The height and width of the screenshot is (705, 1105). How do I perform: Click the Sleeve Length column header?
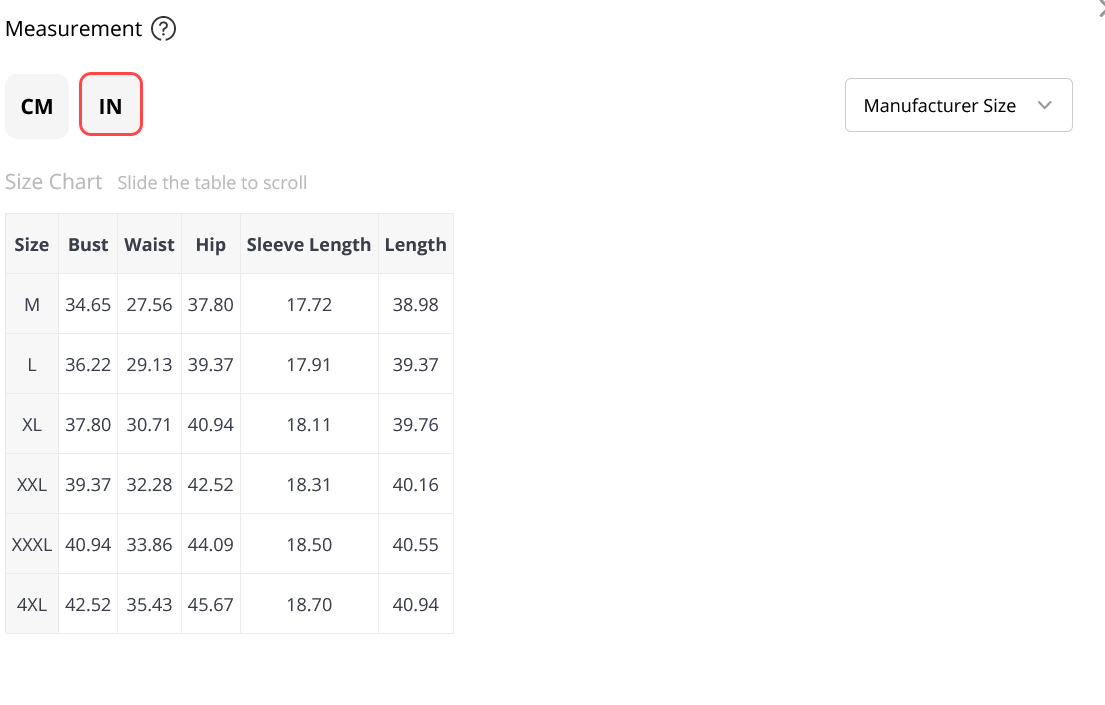(x=309, y=245)
